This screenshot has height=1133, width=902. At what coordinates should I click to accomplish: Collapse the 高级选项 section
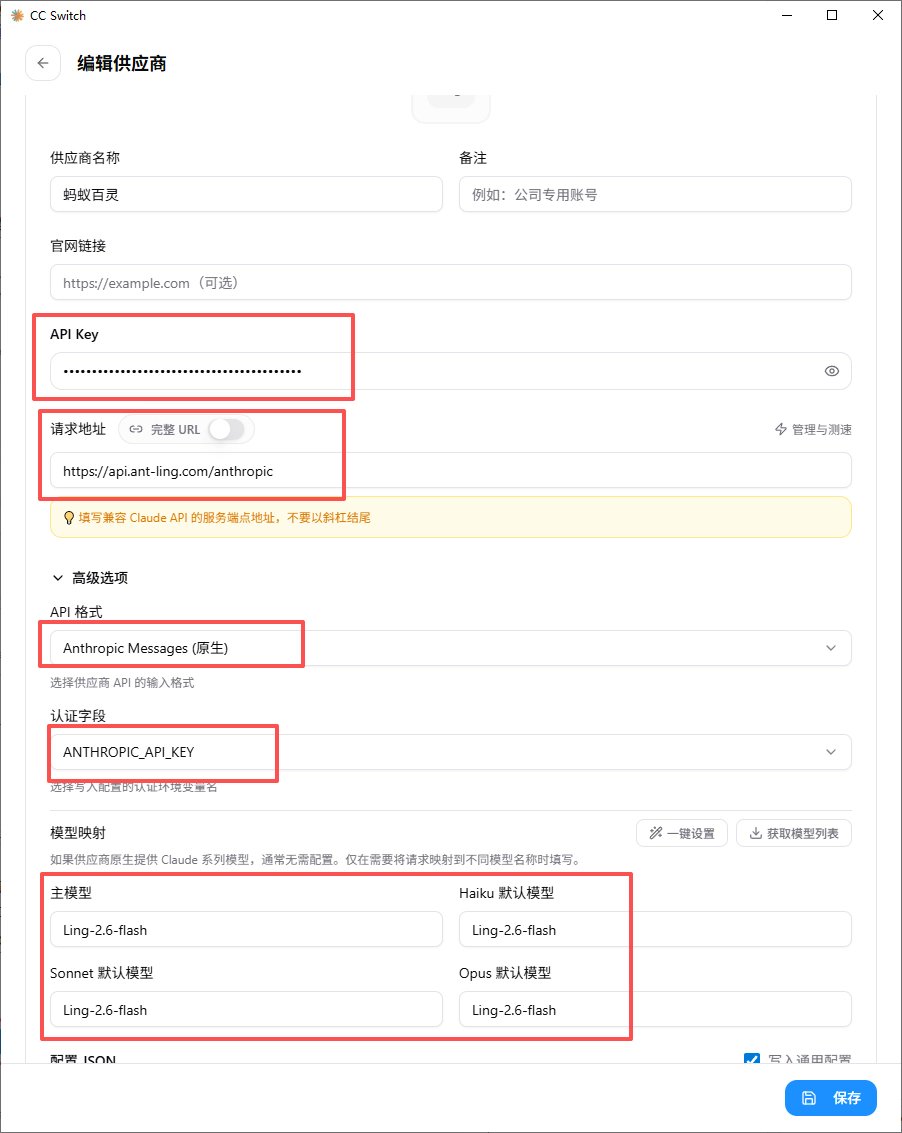[x=90, y=577]
